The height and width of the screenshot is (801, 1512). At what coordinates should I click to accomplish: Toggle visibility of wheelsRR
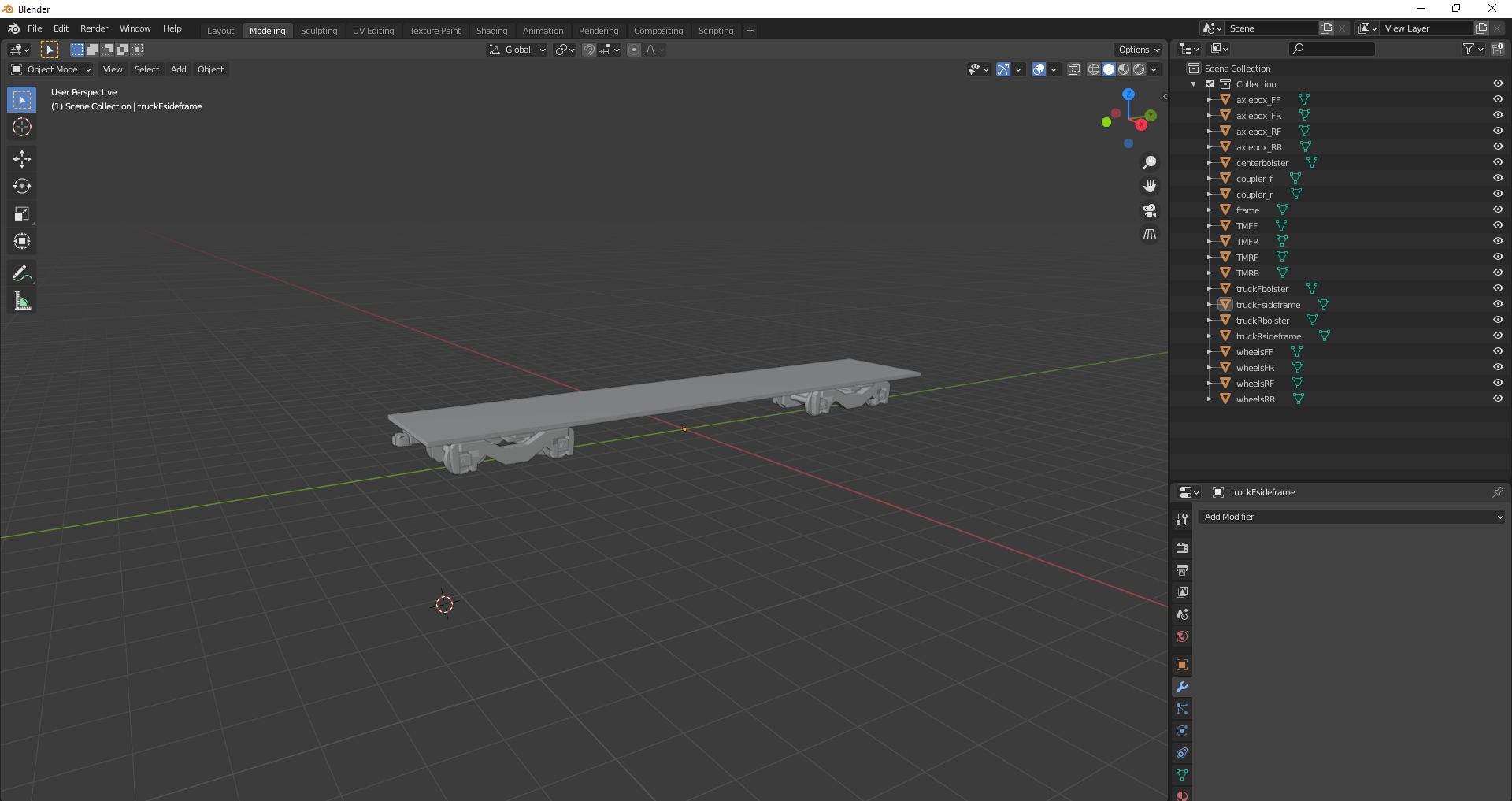click(x=1498, y=399)
